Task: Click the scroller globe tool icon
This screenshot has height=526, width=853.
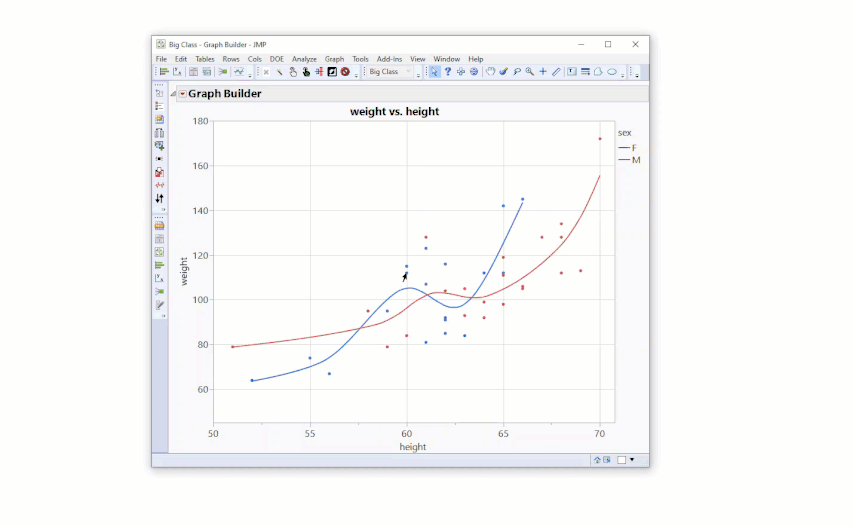Action: tap(474, 72)
